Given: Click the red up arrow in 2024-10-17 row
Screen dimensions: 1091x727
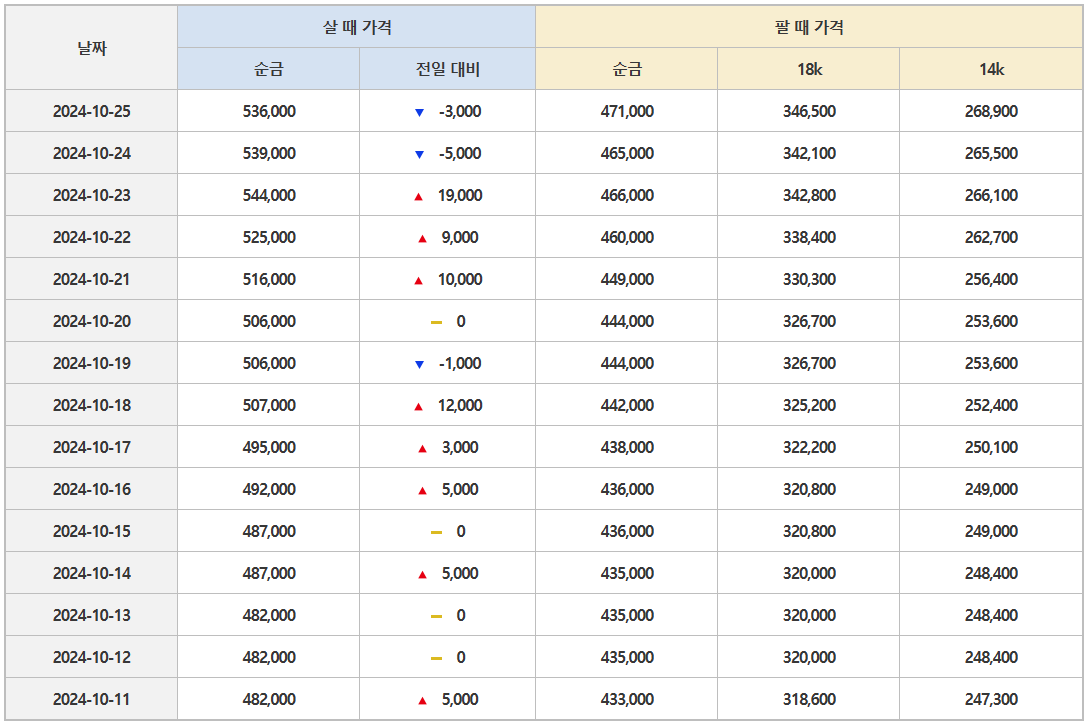Looking at the screenshot, I should [422, 449].
